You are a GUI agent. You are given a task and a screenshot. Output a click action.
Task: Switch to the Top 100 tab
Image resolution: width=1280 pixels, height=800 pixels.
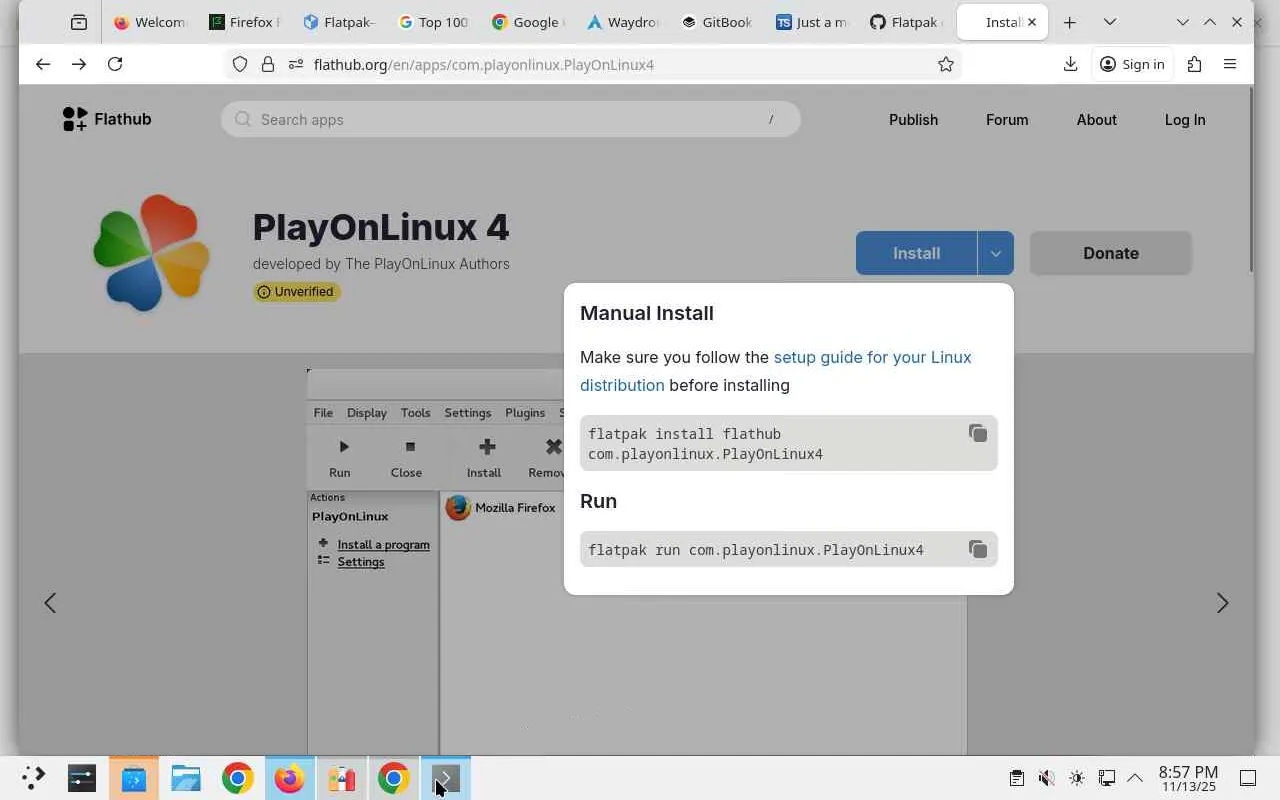[x=434, y=22]
